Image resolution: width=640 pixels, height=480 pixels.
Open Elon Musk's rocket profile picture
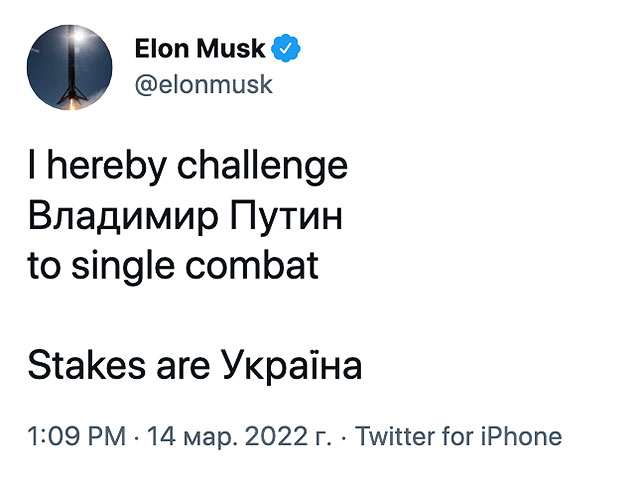point(70,67)
